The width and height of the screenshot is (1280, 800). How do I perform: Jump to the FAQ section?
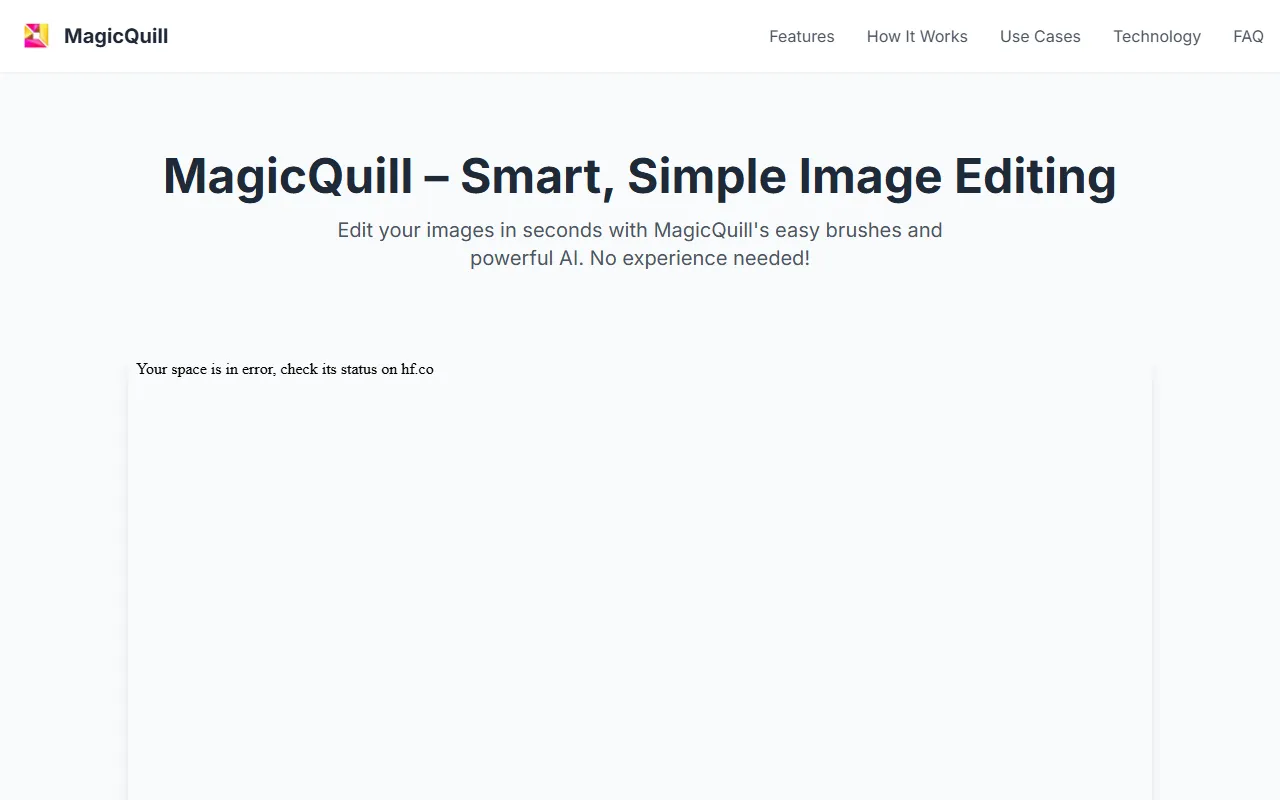tap(1248, 36)
